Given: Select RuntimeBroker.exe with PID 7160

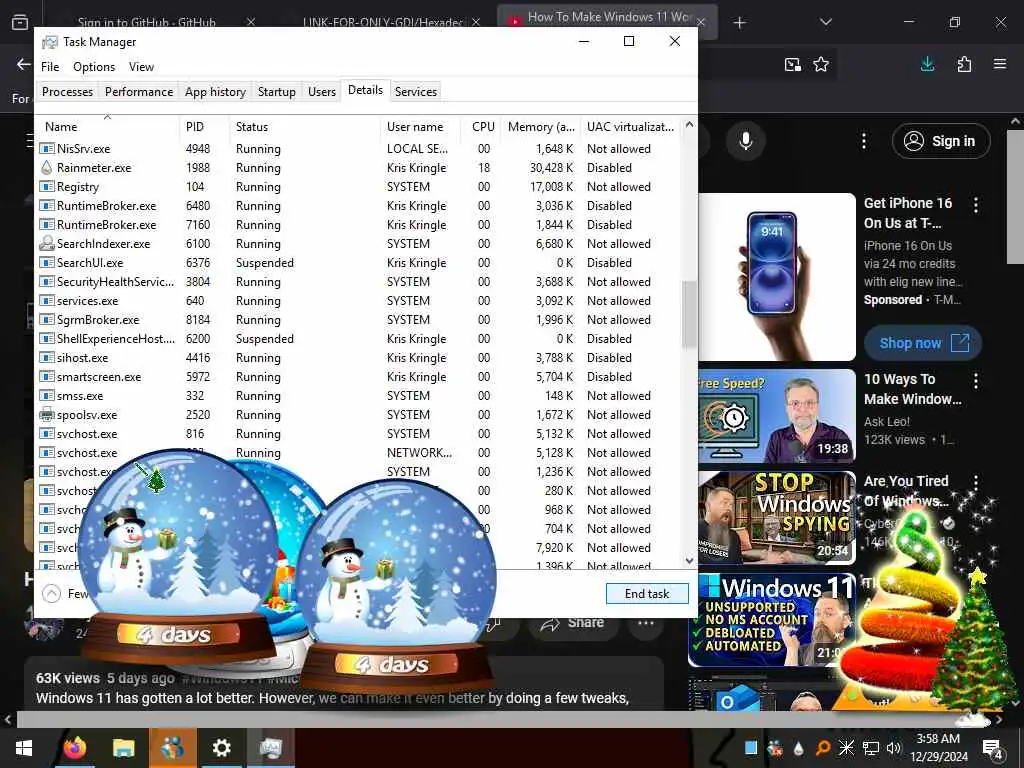Looking at the screenshot, I should [358, 225].
